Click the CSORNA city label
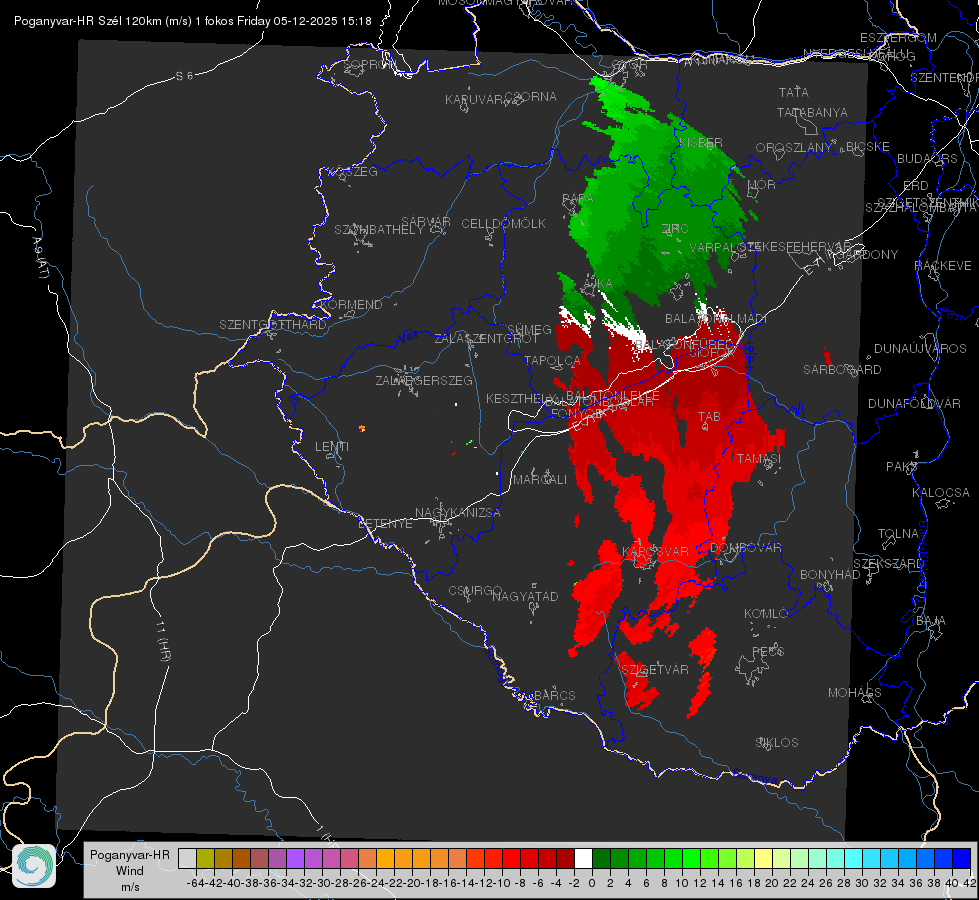 (531, 97)
